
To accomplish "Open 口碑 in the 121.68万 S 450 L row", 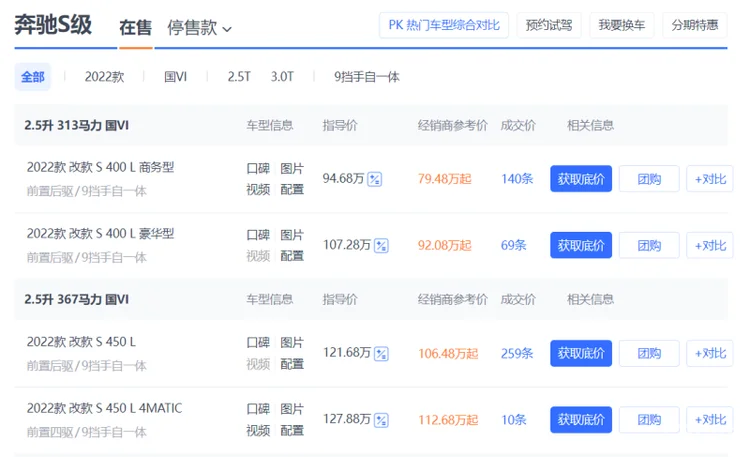I will [258, 343].
